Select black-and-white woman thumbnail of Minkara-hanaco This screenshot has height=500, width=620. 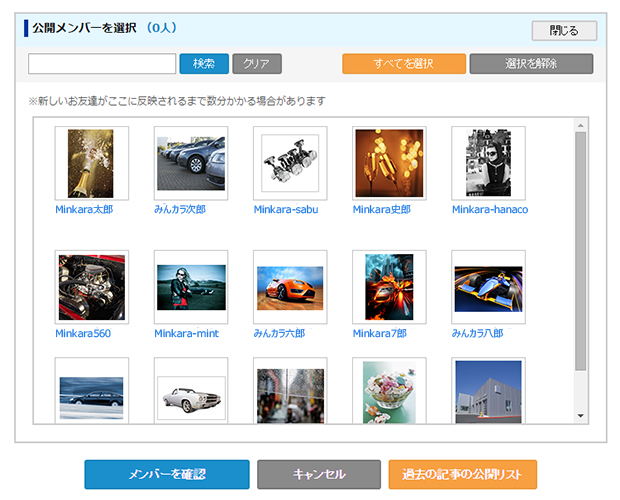[489, 163]
